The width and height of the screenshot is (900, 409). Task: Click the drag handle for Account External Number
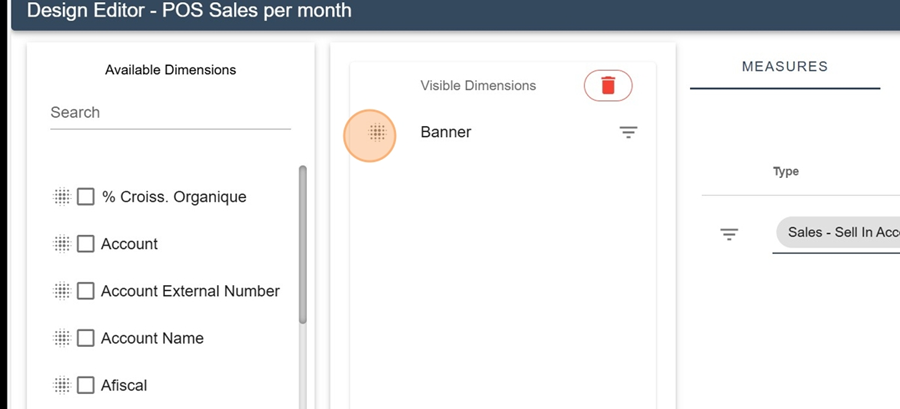(61, 291)
